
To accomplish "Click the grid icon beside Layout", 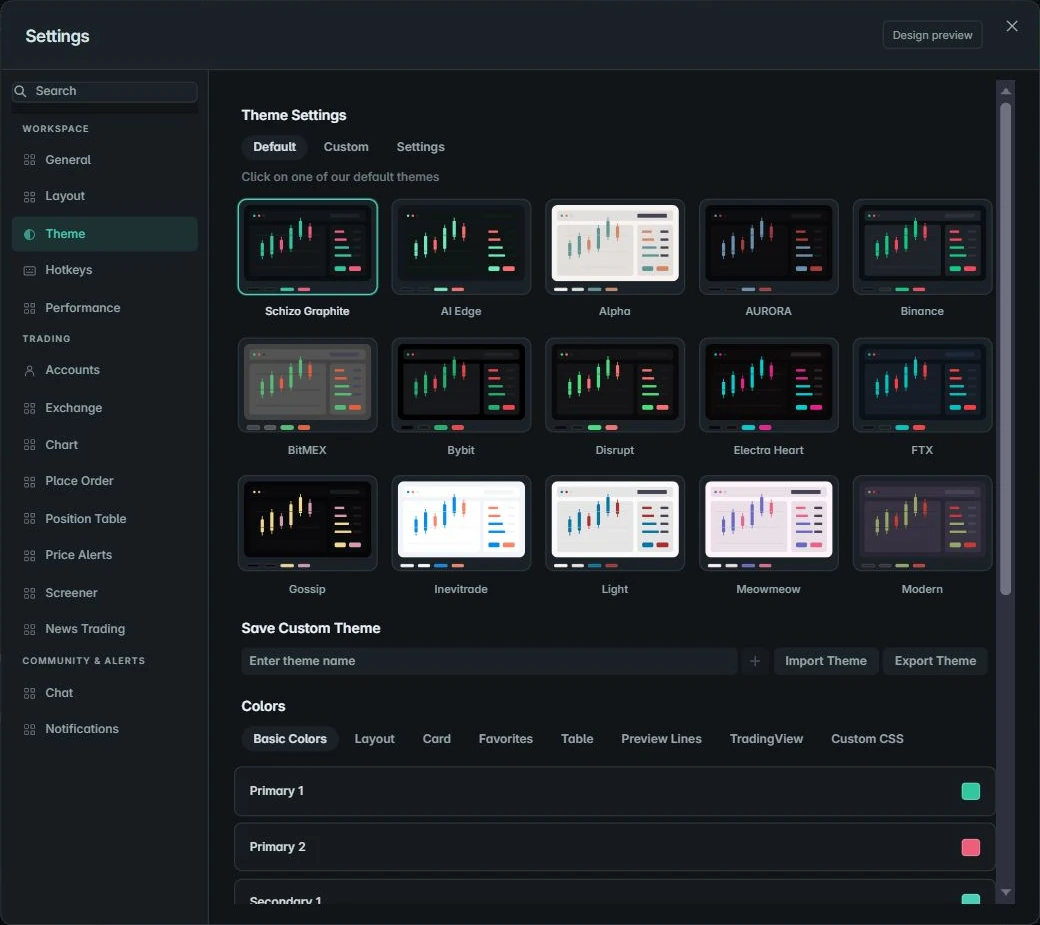I will pyautogui.click(x=29, y=196).
